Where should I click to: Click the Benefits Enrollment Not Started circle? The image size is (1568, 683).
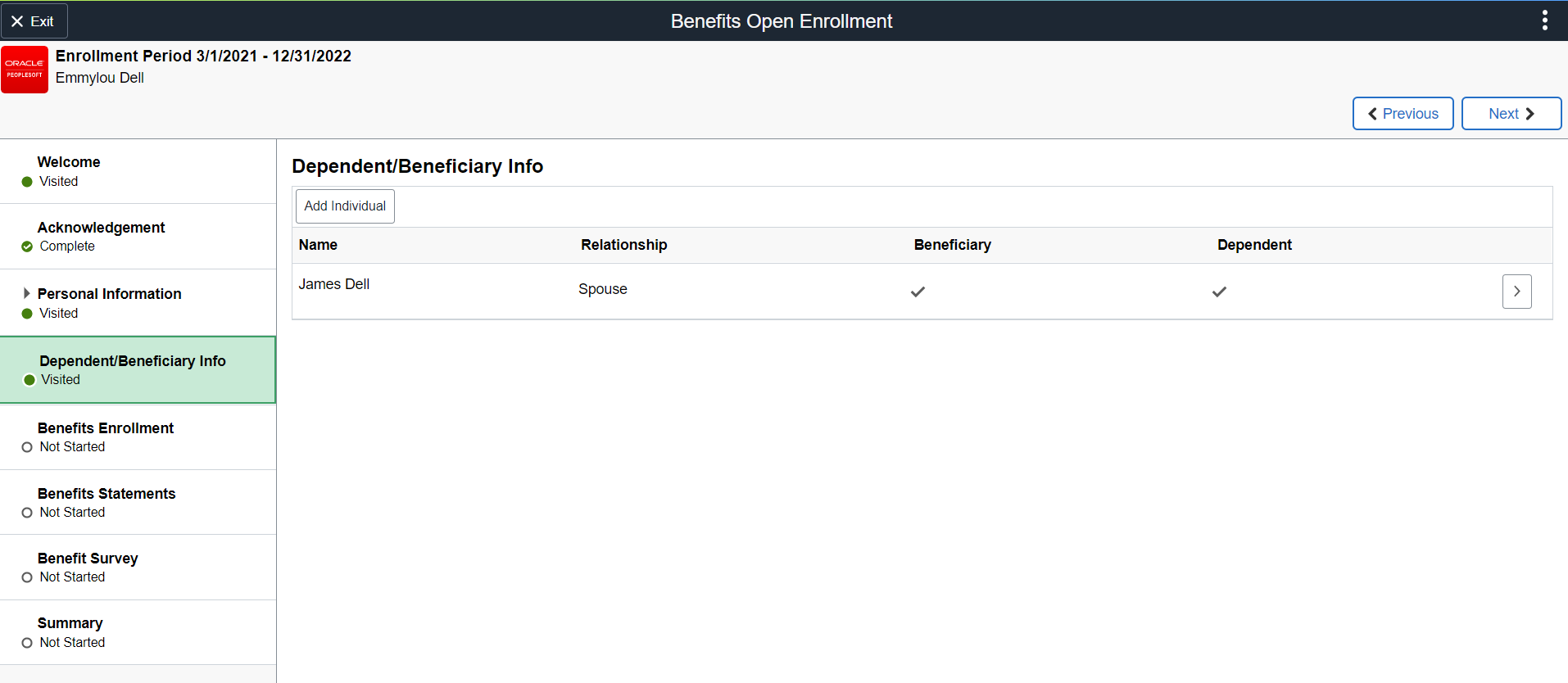point(27,447)
